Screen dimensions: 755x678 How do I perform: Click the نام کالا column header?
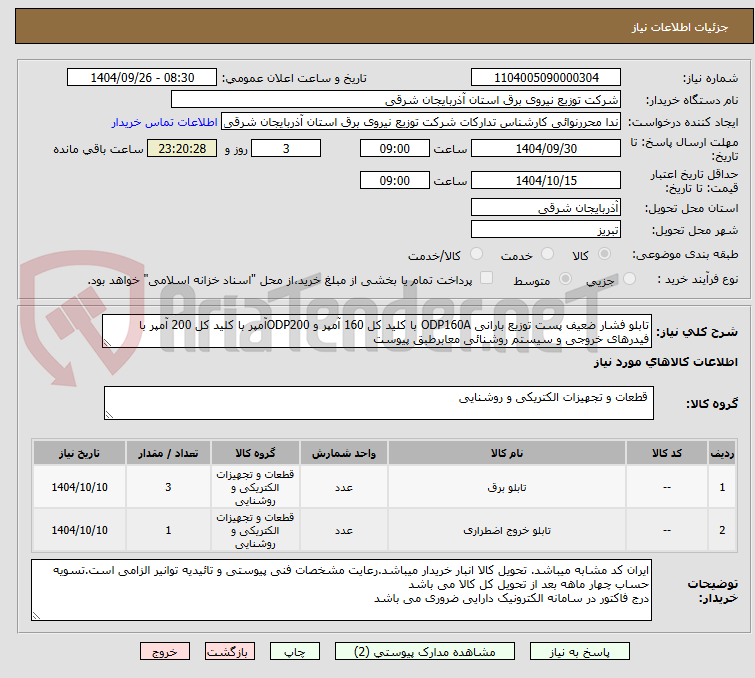(x=507, y=453)
